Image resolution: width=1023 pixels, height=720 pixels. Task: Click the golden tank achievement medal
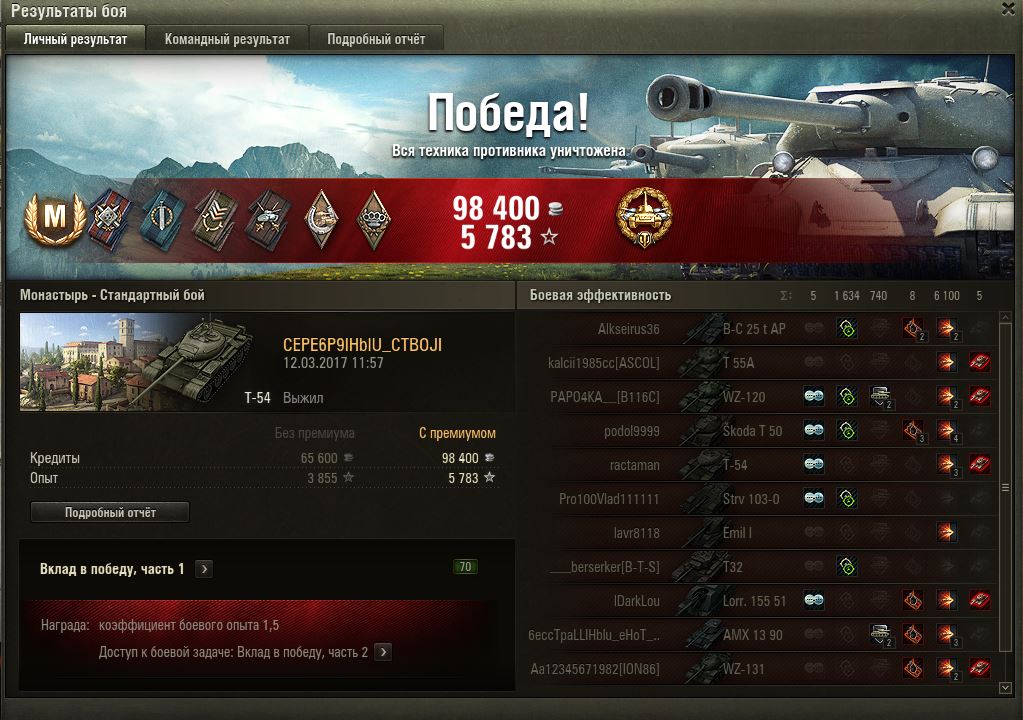click(x=643, y=218)
